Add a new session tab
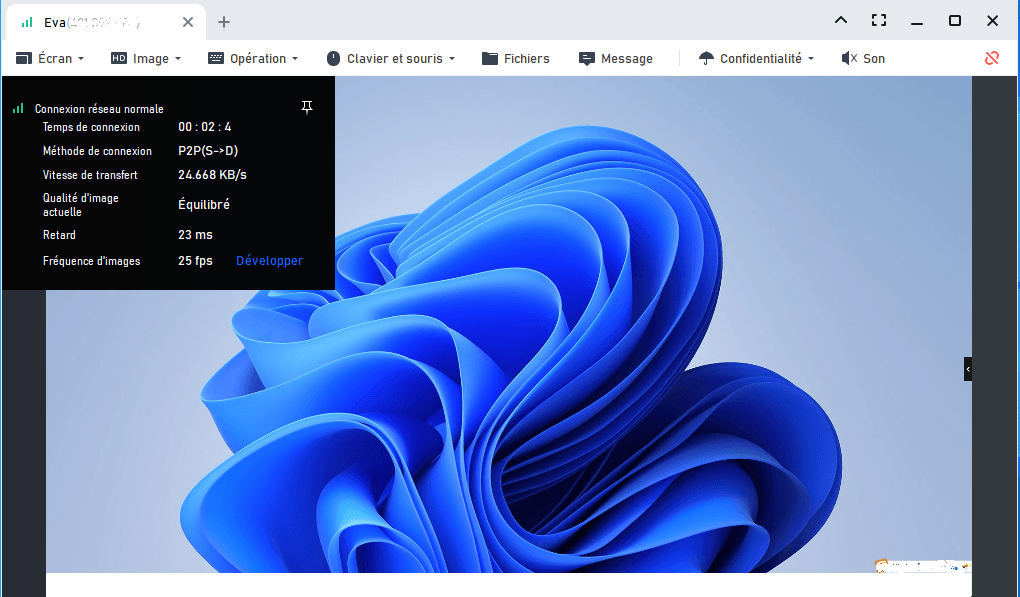 [224, 22]
